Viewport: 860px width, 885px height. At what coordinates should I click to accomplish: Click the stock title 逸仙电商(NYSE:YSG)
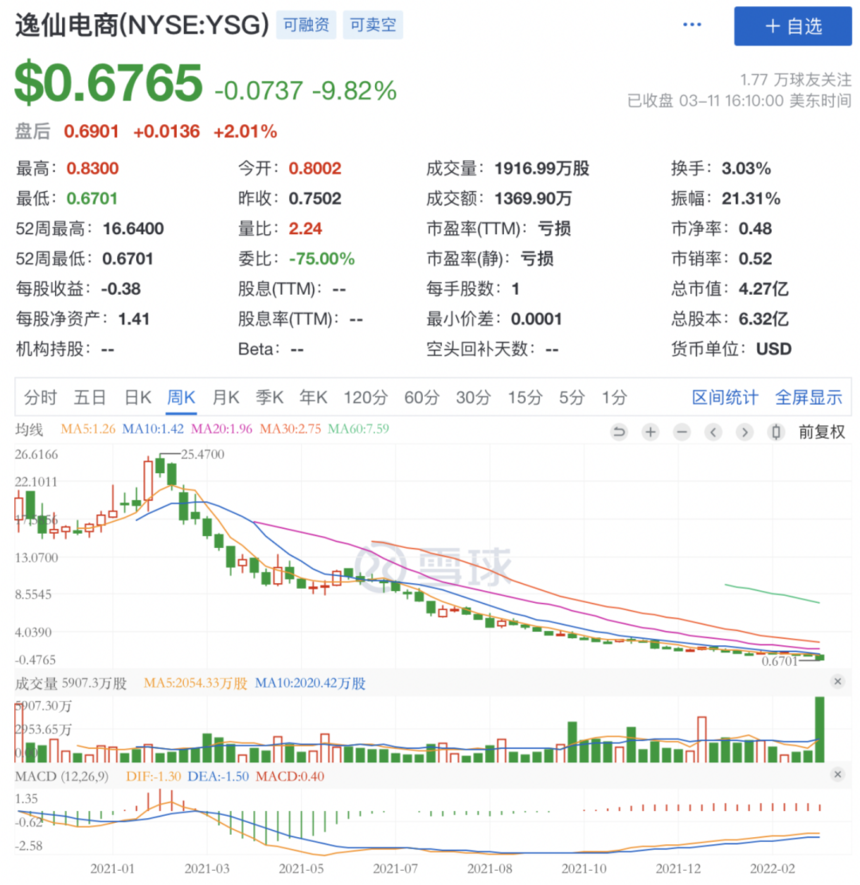[x=142, y=25]
